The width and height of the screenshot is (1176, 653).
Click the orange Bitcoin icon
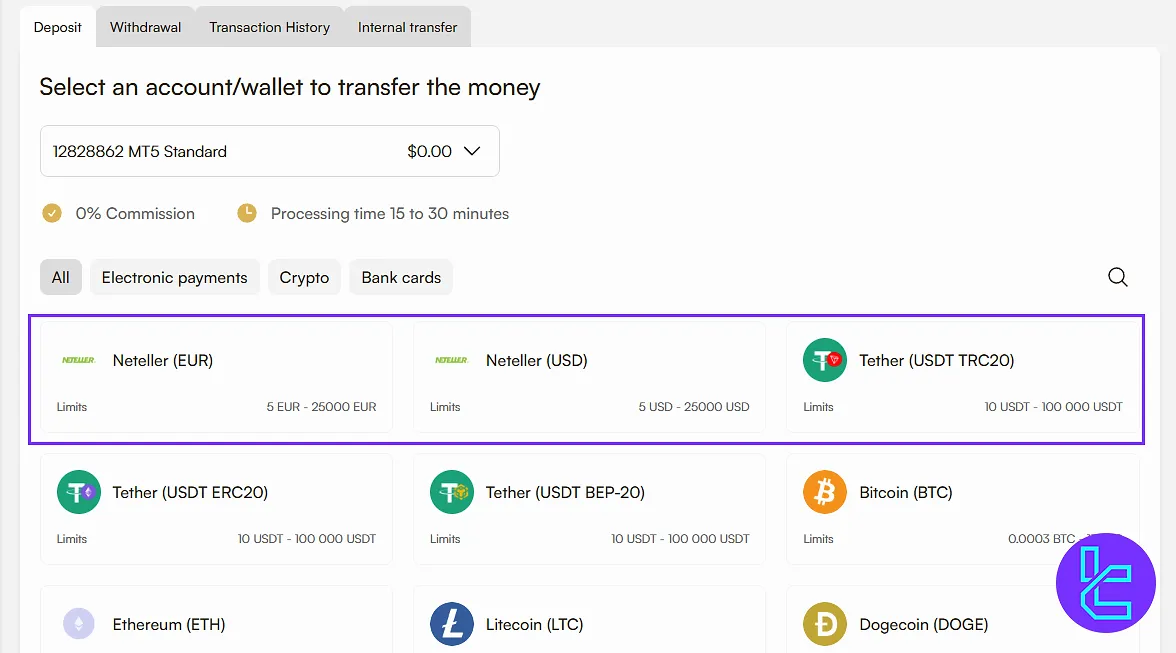825,492
